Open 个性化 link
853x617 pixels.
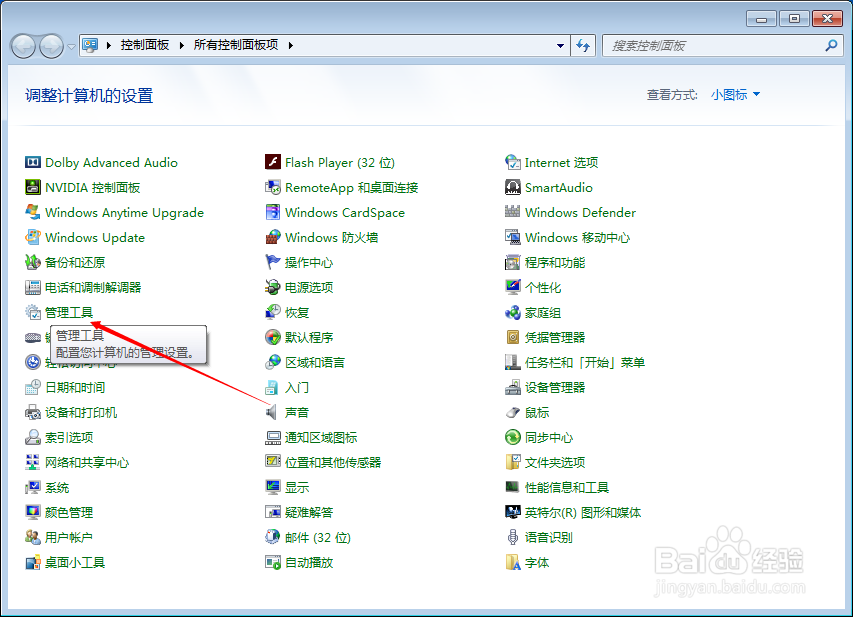(542, 288)
